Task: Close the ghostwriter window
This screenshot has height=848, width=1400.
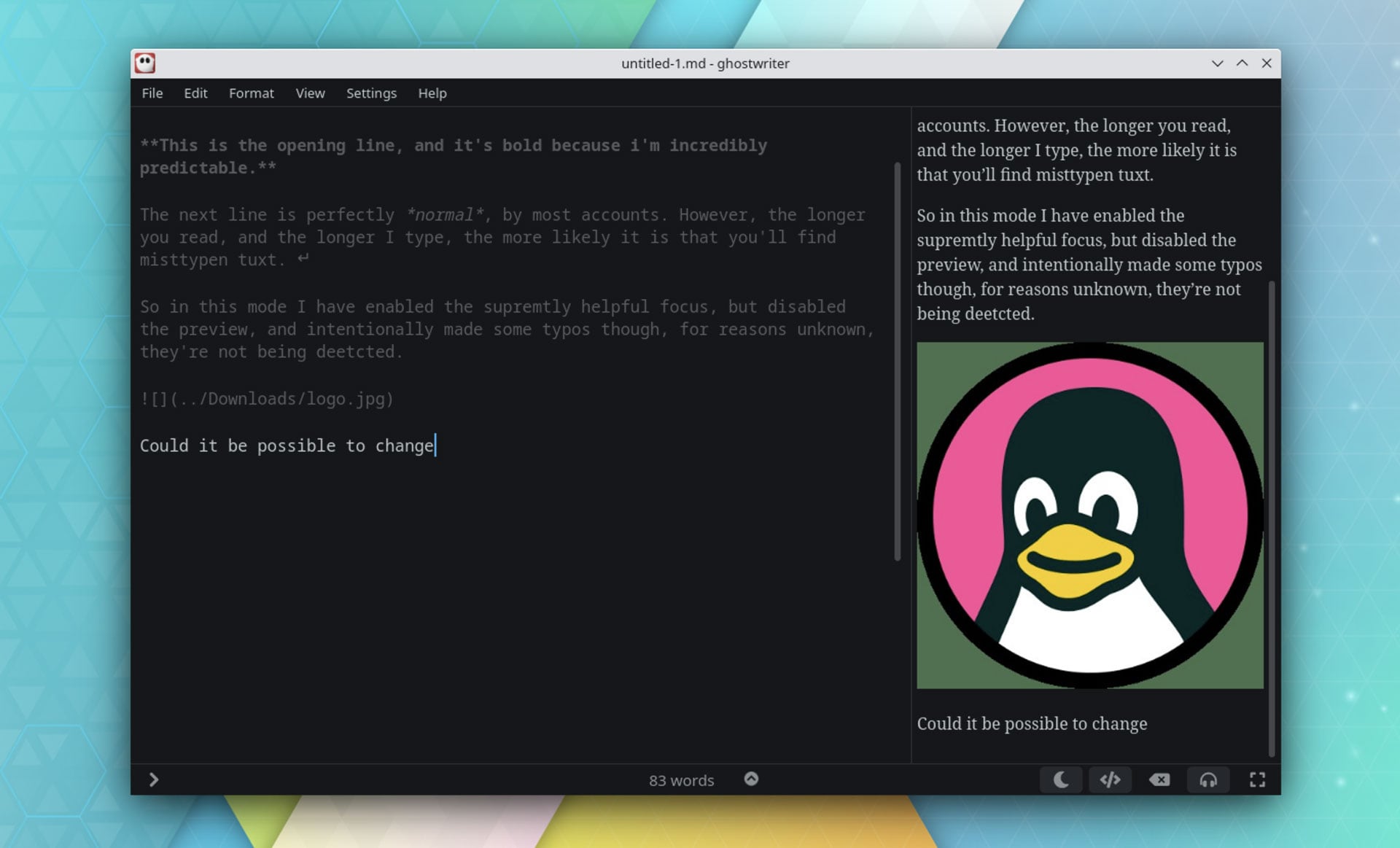Action: point(1267,63)
